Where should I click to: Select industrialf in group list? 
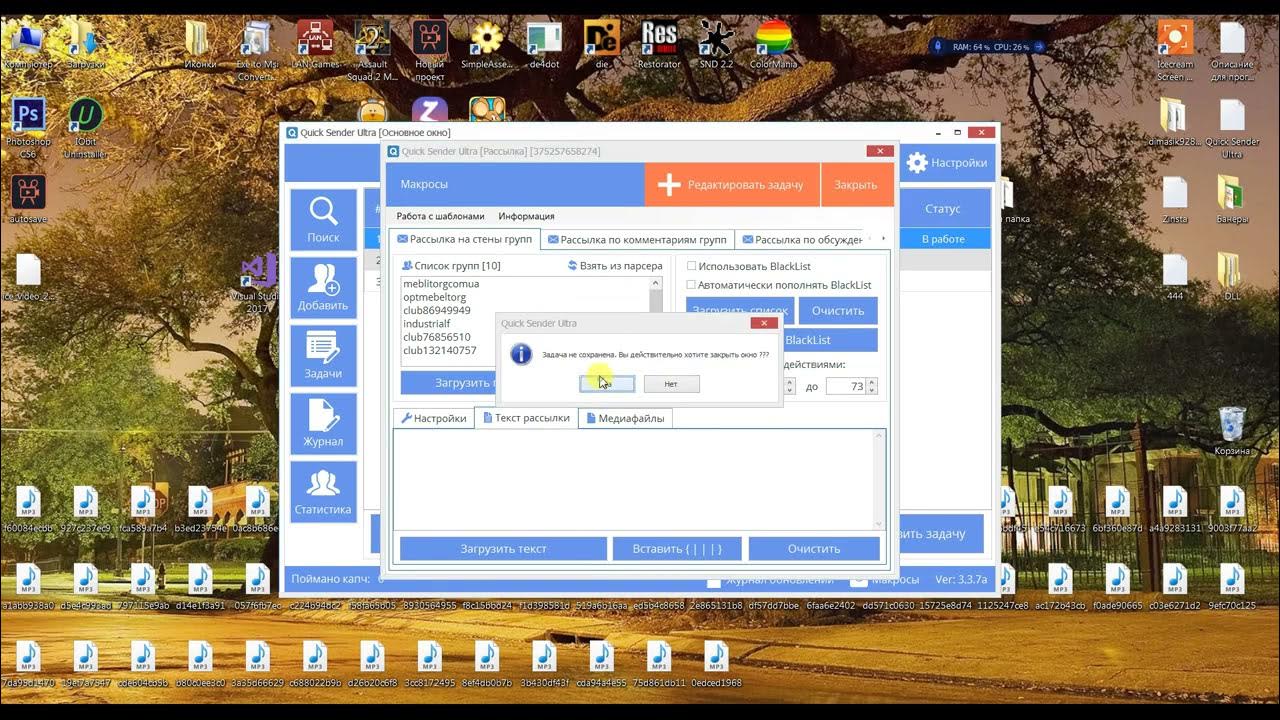point(427,324)
